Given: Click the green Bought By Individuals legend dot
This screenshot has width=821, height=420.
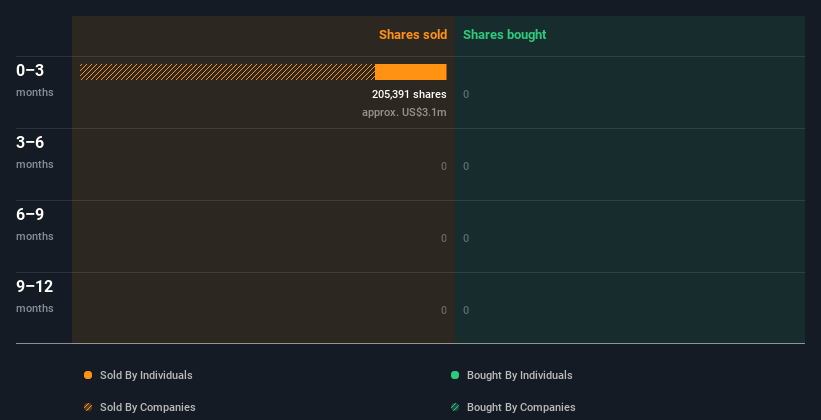Looking at the screenshot, I should click(x=455, y=375).
